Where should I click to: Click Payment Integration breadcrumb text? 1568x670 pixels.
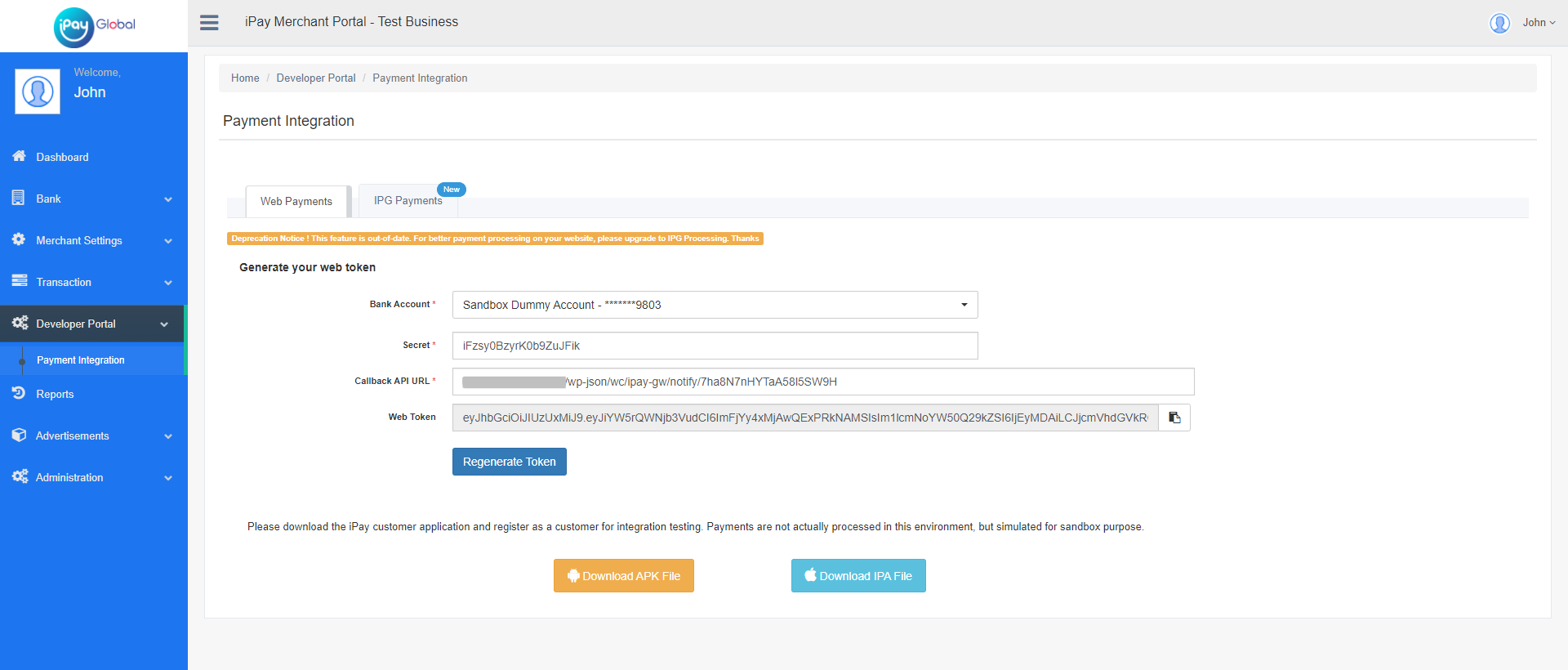[420, 78]
